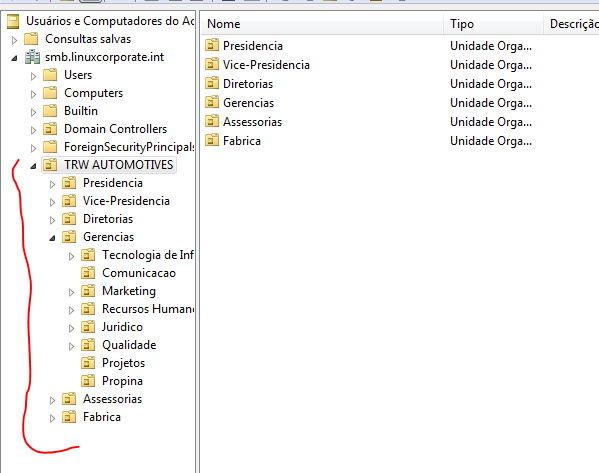Expand the Qualidade node
599x473 pixels.
point(71,346)
